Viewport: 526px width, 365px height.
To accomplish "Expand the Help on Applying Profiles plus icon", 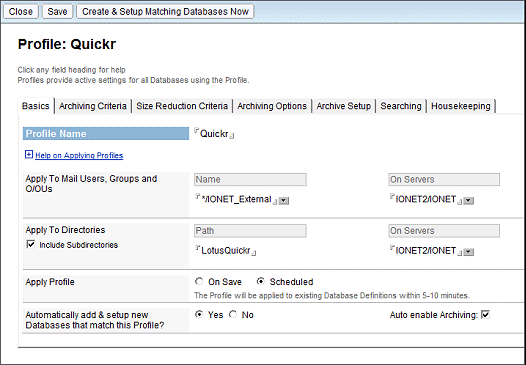I will (29, 154).
